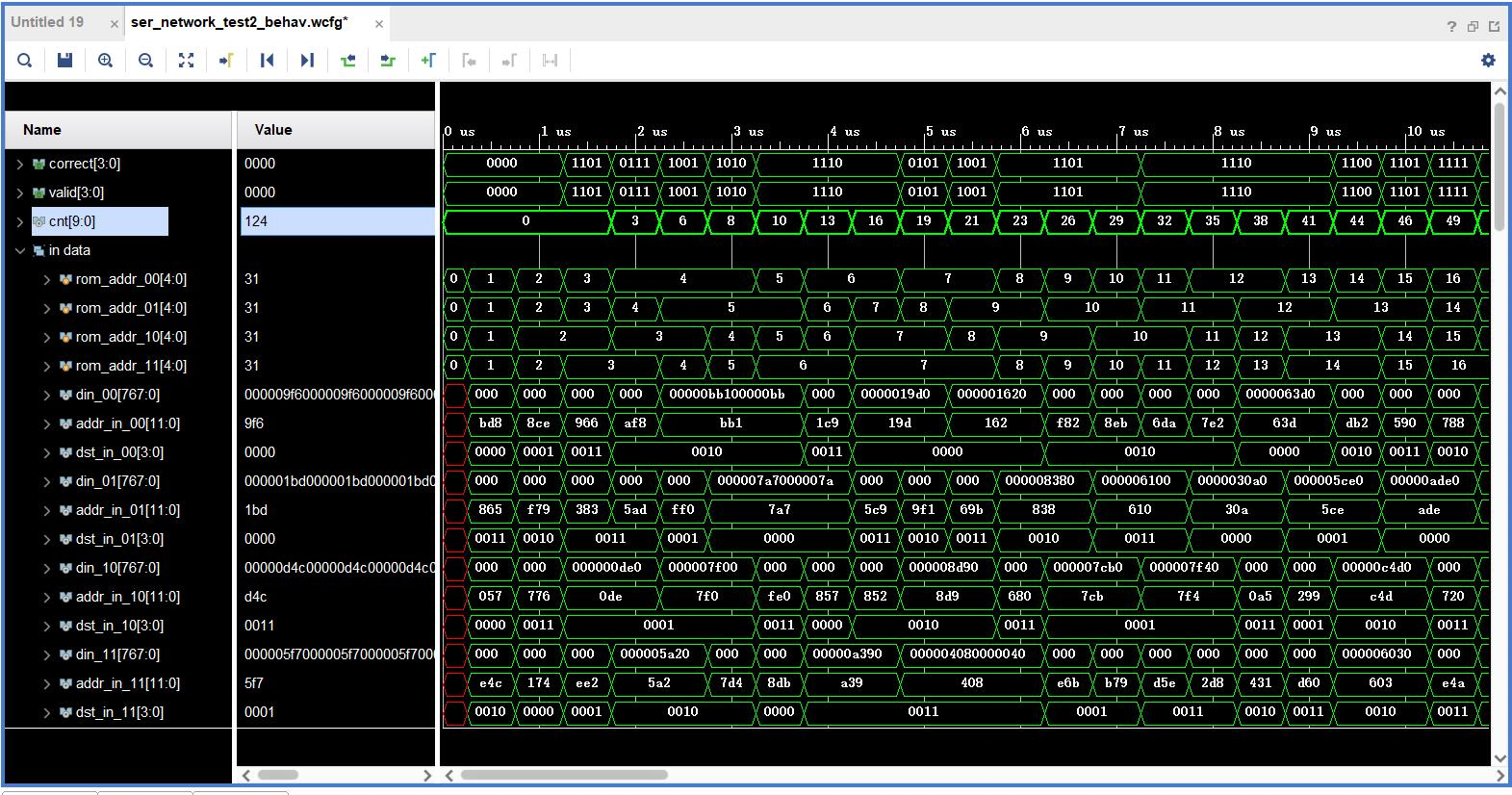The image size is (1512, 795).
Task: Close the ser_network_test2_behav.wcfg tab
Action: coord(379,24)
